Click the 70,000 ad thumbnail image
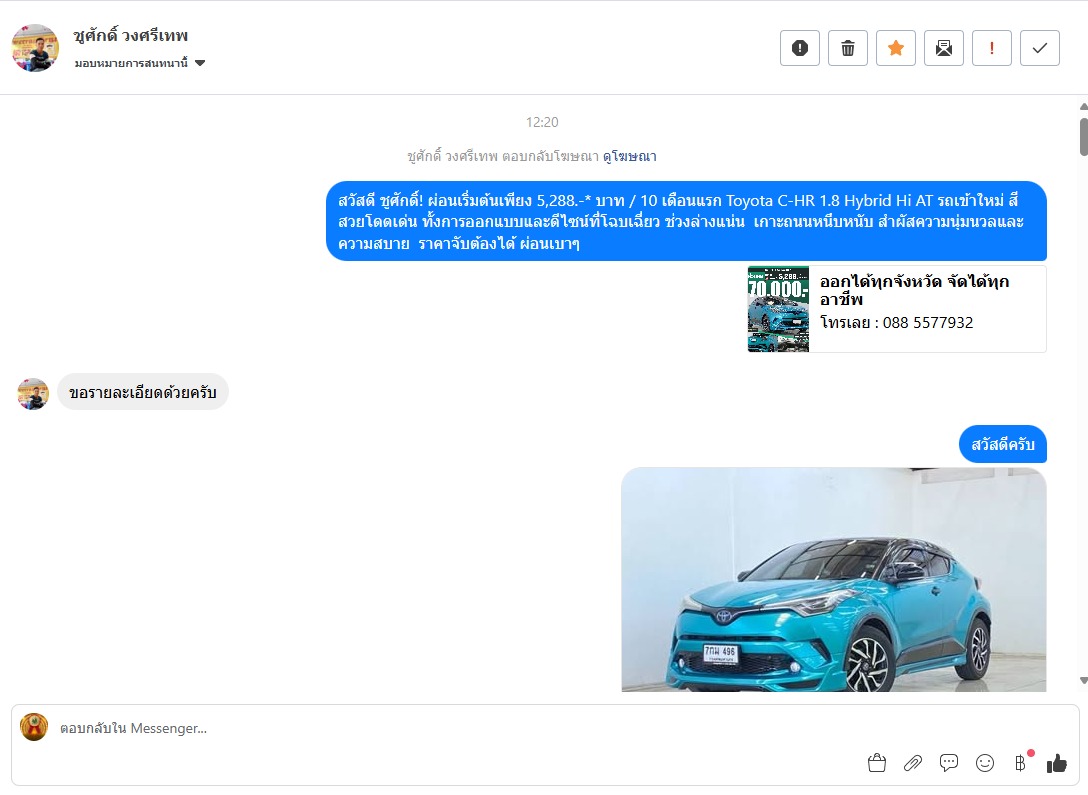This screenshot has height=795, width=1088. (x=778, y=309)
